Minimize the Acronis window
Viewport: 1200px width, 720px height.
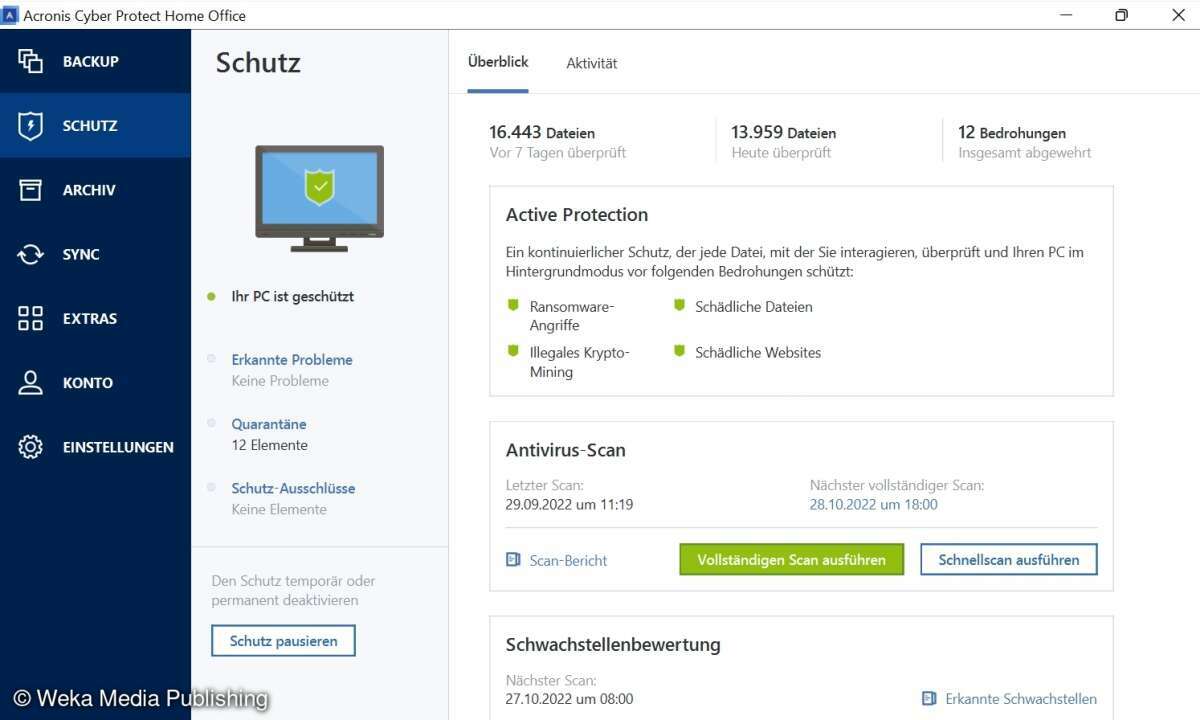[1065, 15]
